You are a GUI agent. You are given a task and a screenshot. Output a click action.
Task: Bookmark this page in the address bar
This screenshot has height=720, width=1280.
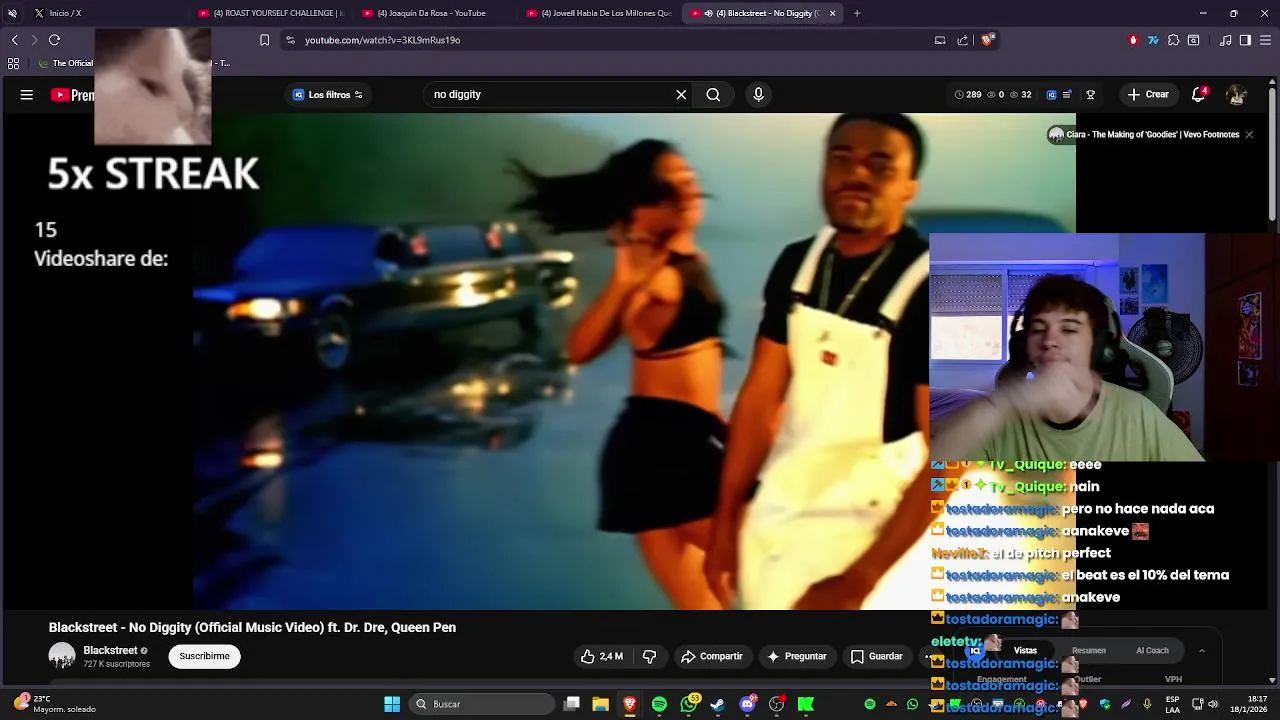(264, 40)
